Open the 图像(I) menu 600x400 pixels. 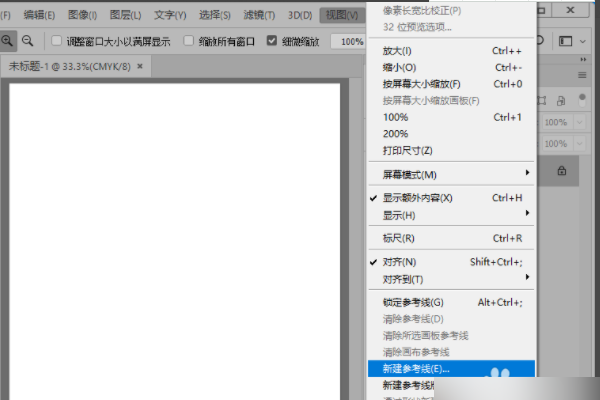tap(82, 15)
